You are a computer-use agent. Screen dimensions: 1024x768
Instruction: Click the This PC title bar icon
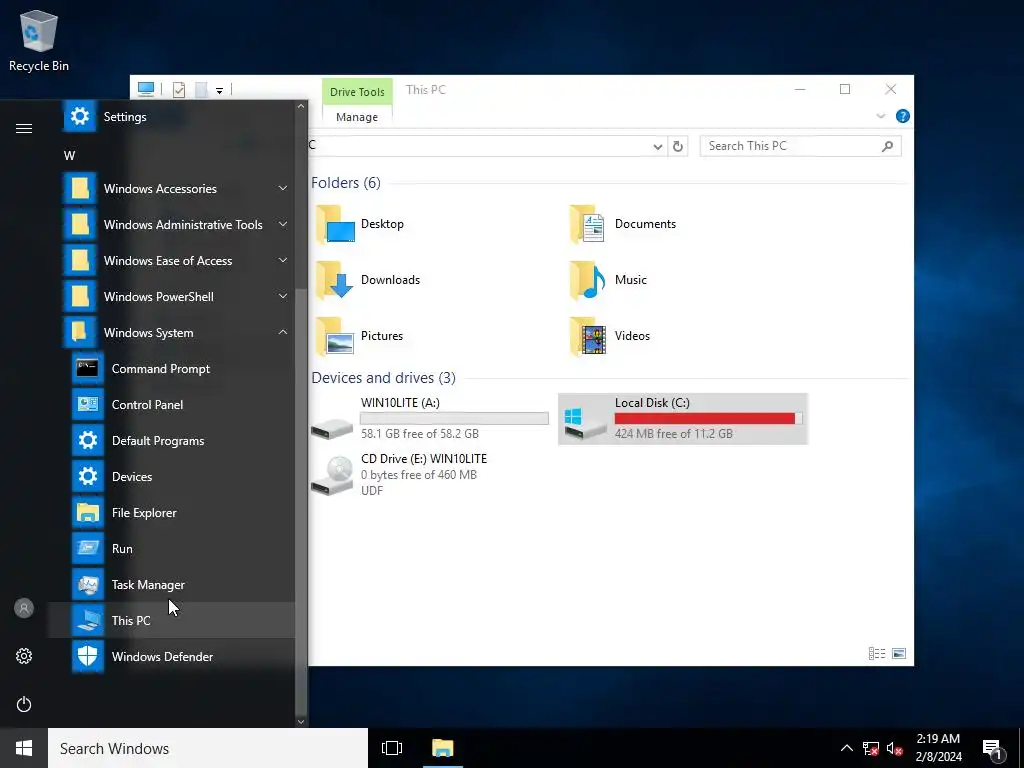[146, 89]
